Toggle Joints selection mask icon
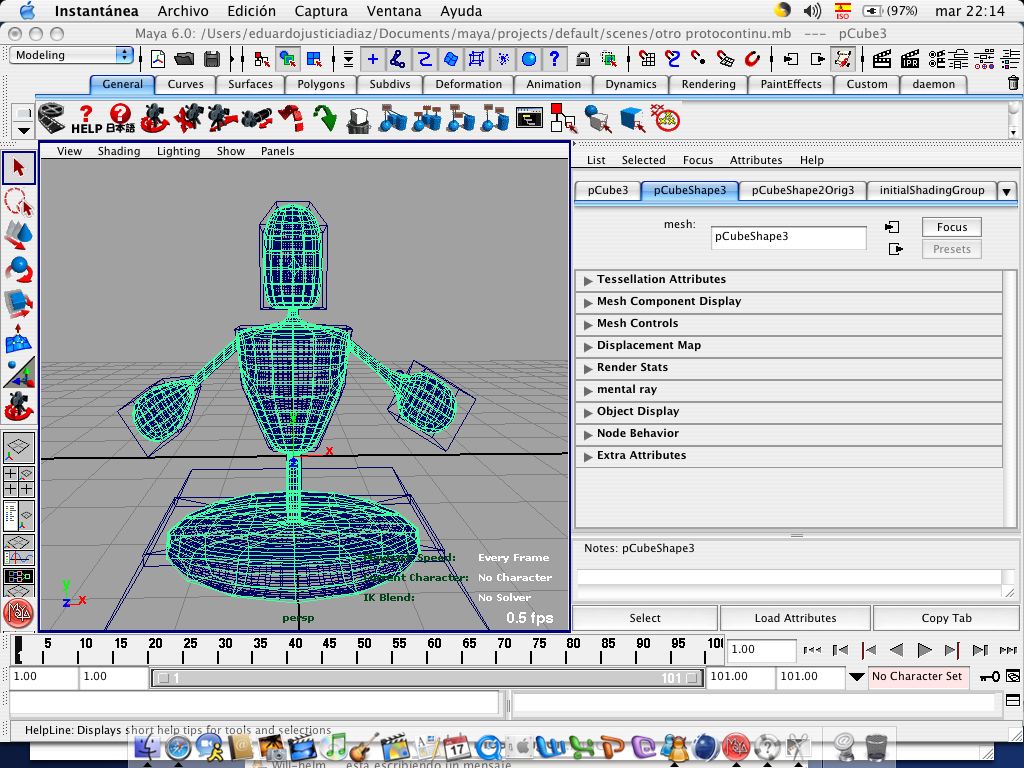The height and width of the screenshot is (768, 1024). tap(398, 59)
